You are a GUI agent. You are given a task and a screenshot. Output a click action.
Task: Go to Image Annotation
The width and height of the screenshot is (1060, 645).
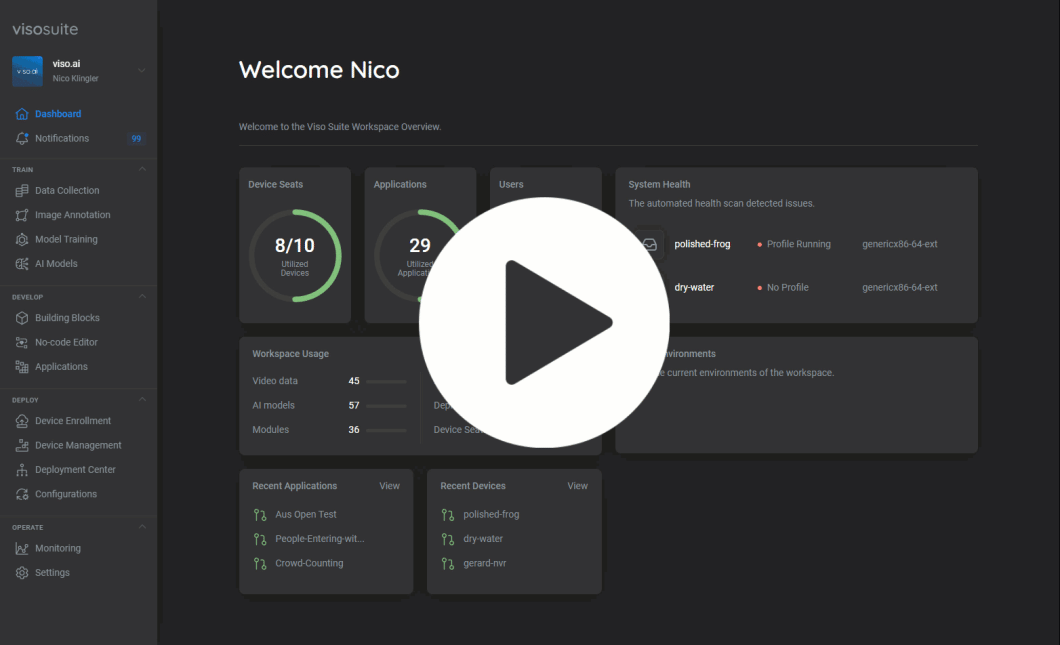72,215
